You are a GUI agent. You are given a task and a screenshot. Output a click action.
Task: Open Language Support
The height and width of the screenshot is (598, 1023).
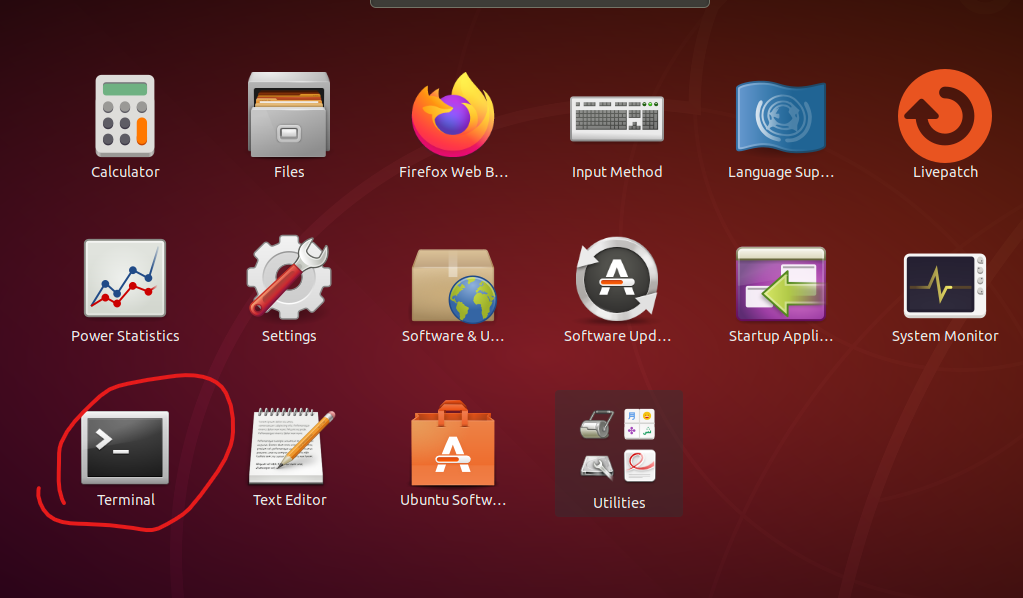(781, 117)
